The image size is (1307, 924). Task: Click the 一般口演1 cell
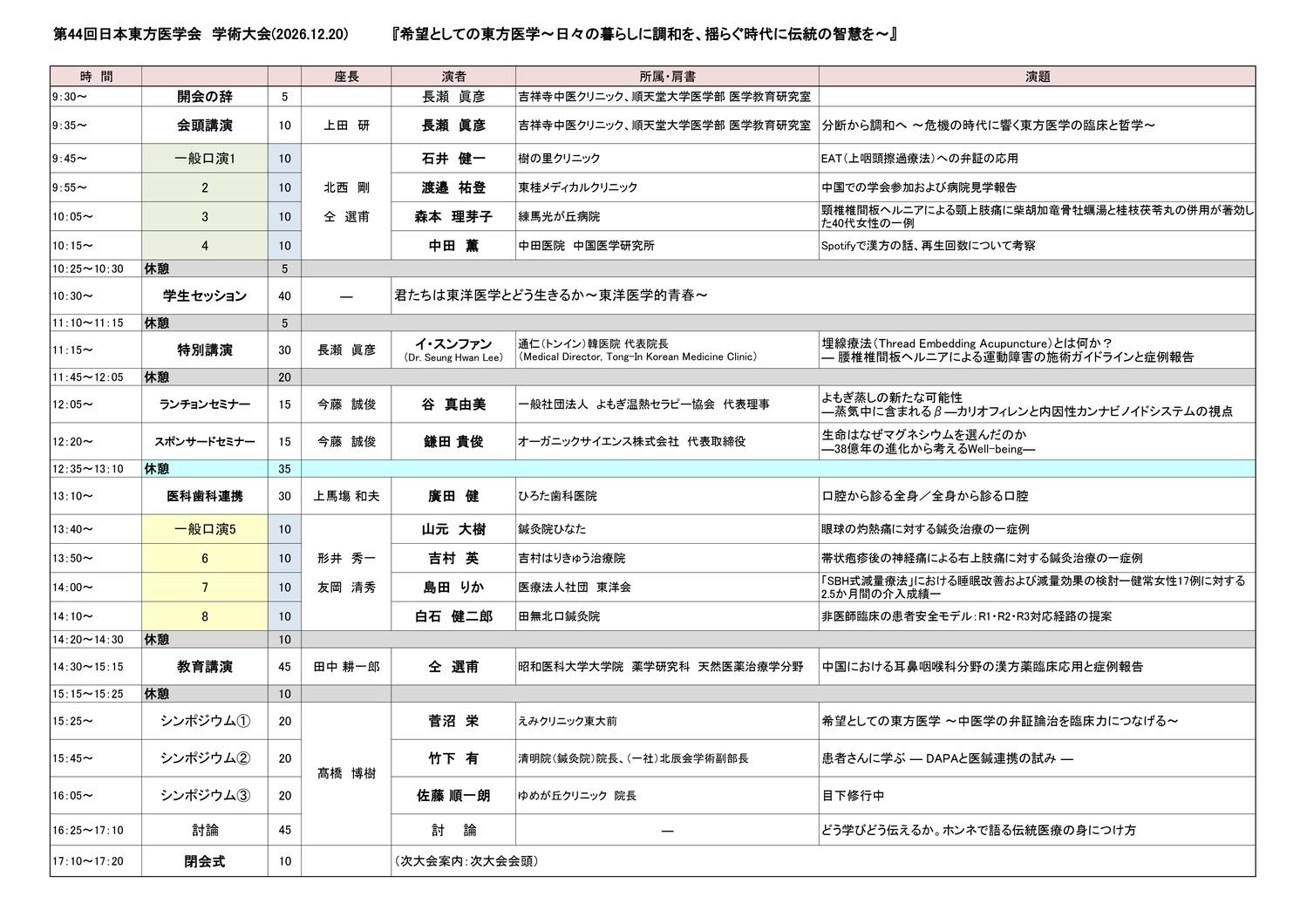[x=205, y=159]
